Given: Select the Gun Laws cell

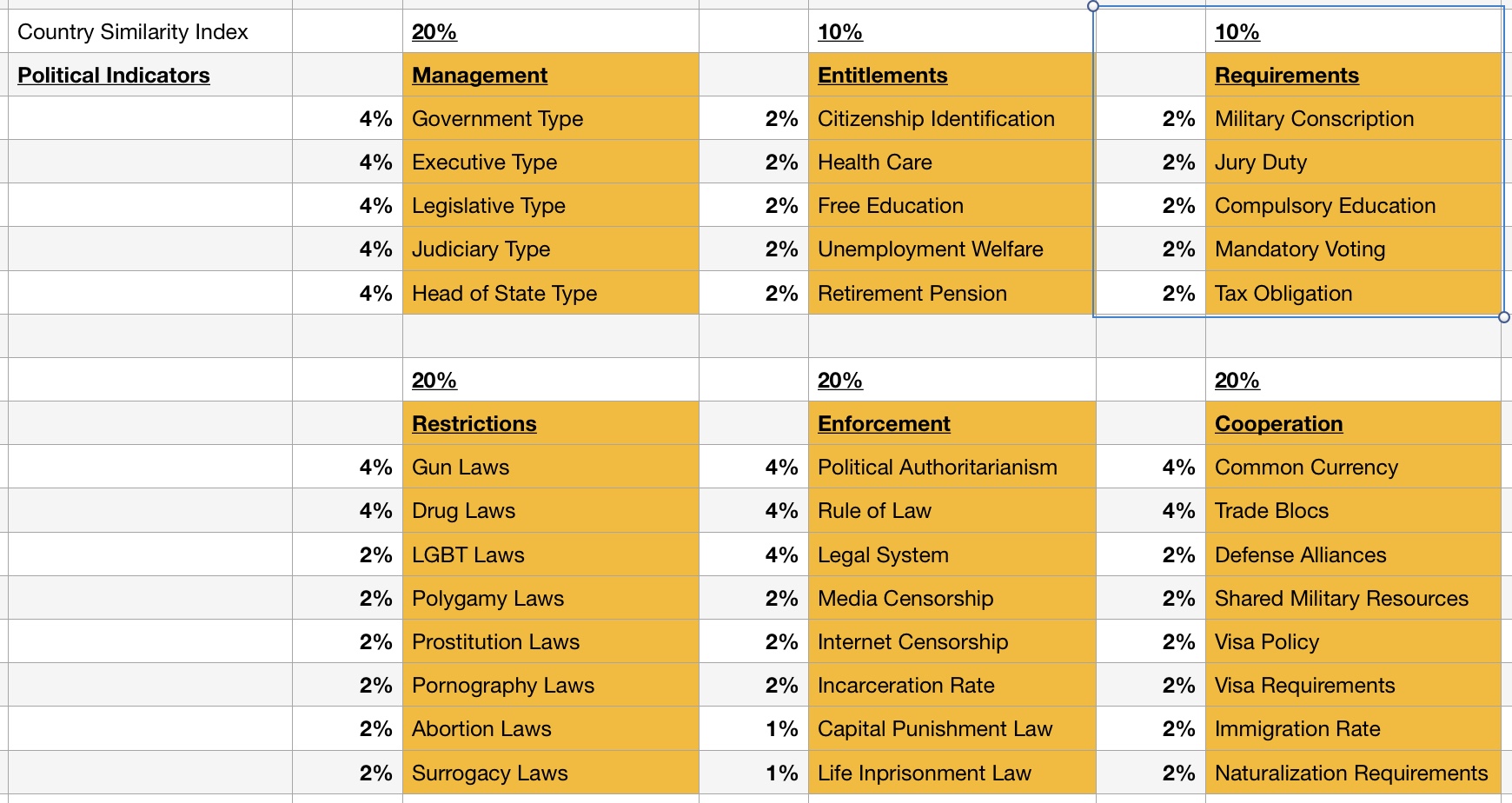Looking at the screenshot, I should click(x=460, y=467).
